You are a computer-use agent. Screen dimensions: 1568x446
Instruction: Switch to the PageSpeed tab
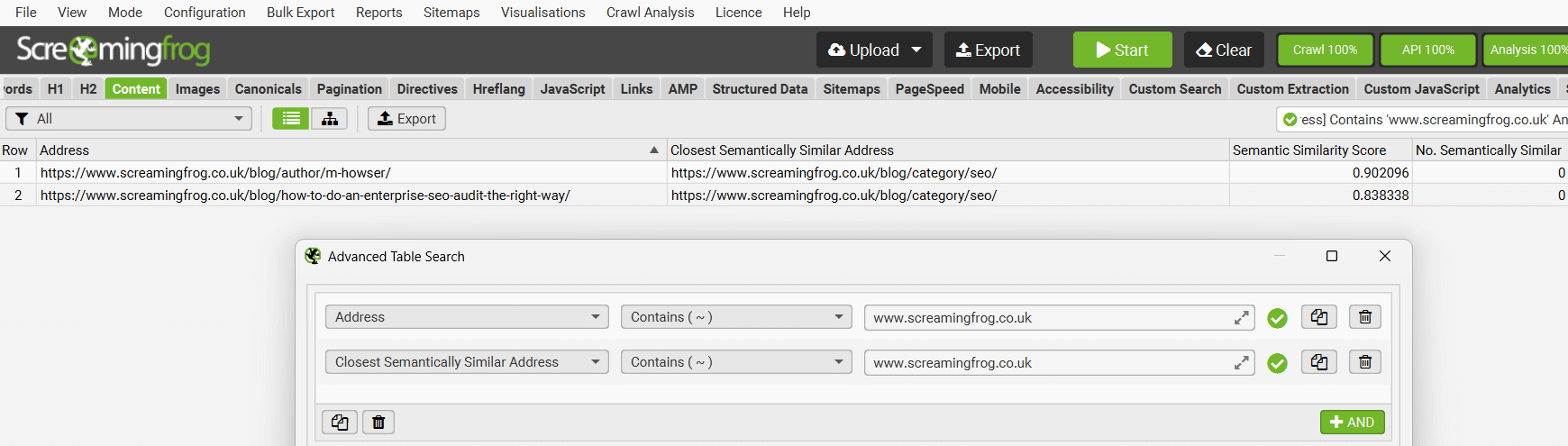click(x=930, y=88)
